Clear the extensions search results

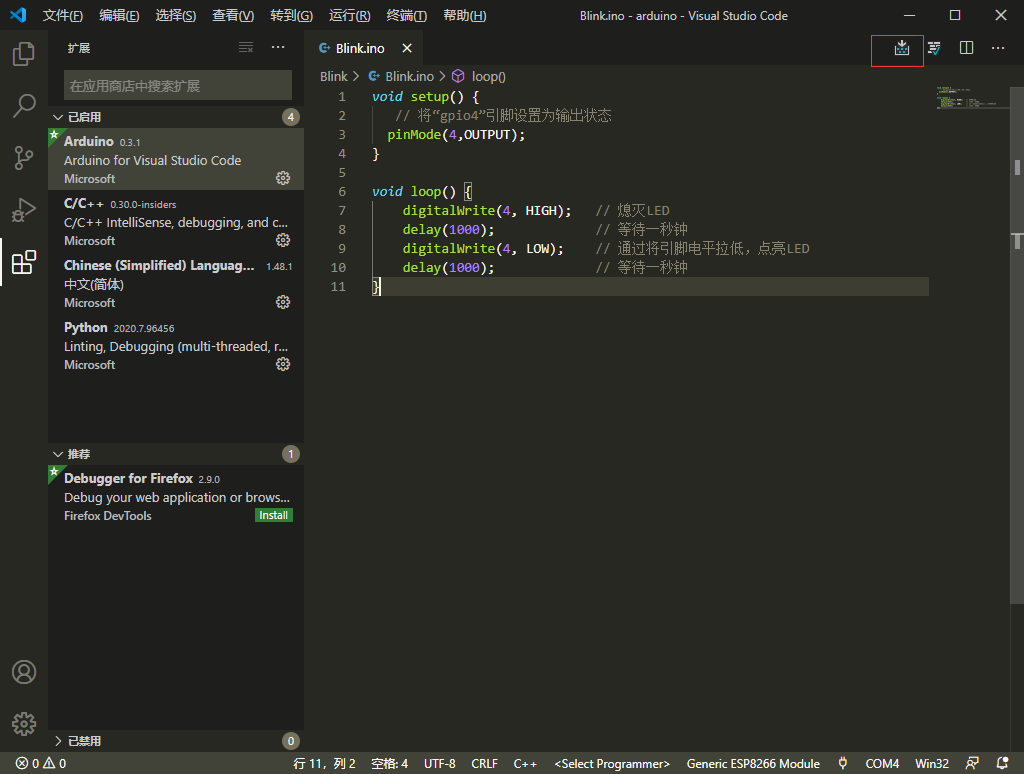tap(246, 48)
